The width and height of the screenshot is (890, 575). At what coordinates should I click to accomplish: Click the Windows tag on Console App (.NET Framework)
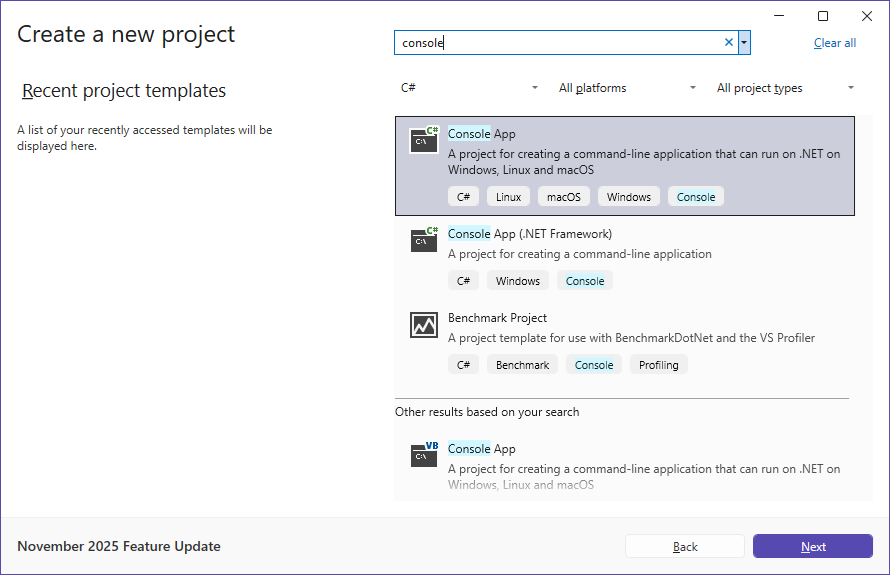coord(518,281)
